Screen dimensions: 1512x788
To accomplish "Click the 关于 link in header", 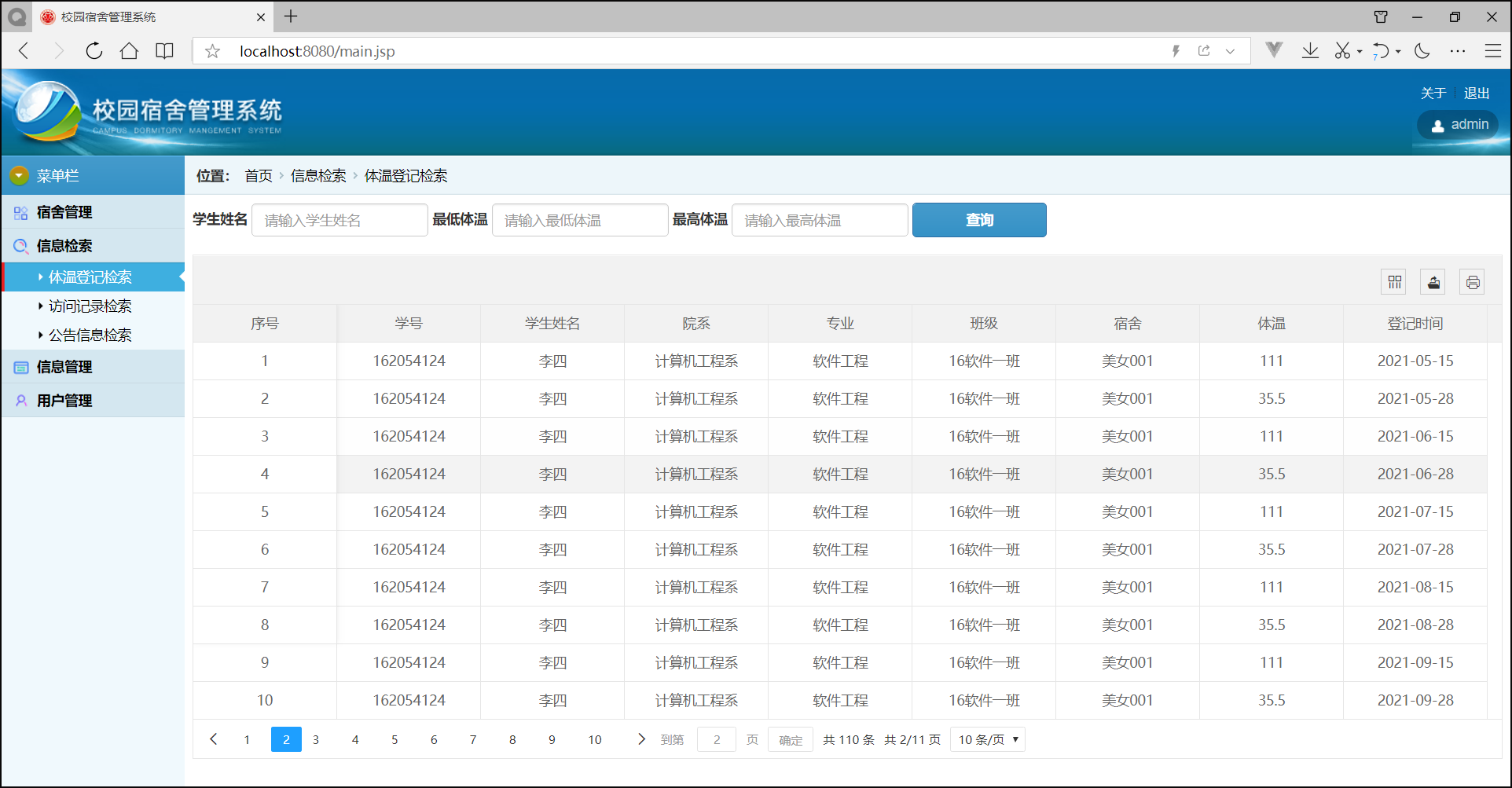I will pyautogui.click(x=1433, y=93).
